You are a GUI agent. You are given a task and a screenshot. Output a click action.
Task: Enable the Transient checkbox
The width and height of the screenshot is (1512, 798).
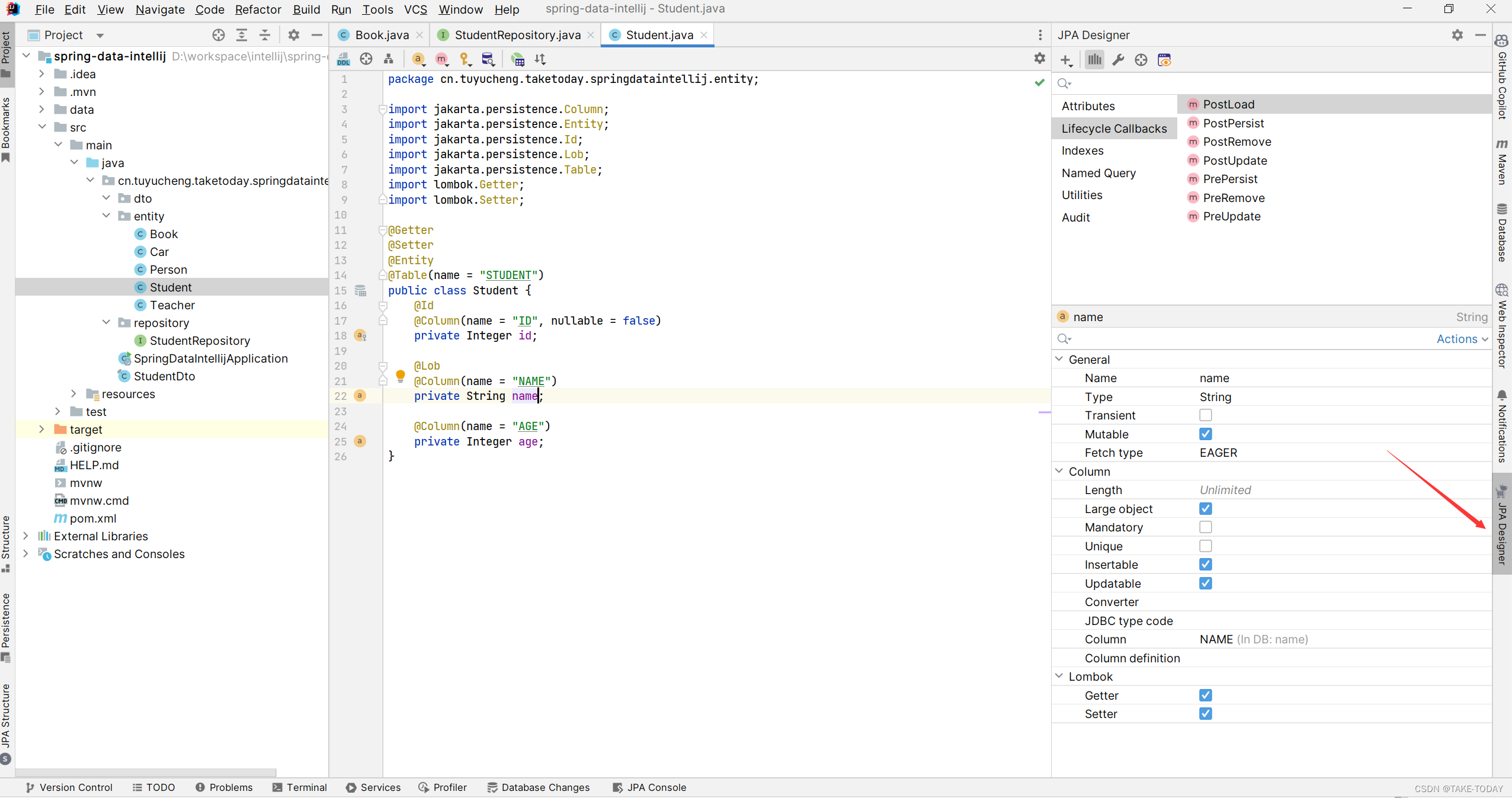tap(1205, 415)
